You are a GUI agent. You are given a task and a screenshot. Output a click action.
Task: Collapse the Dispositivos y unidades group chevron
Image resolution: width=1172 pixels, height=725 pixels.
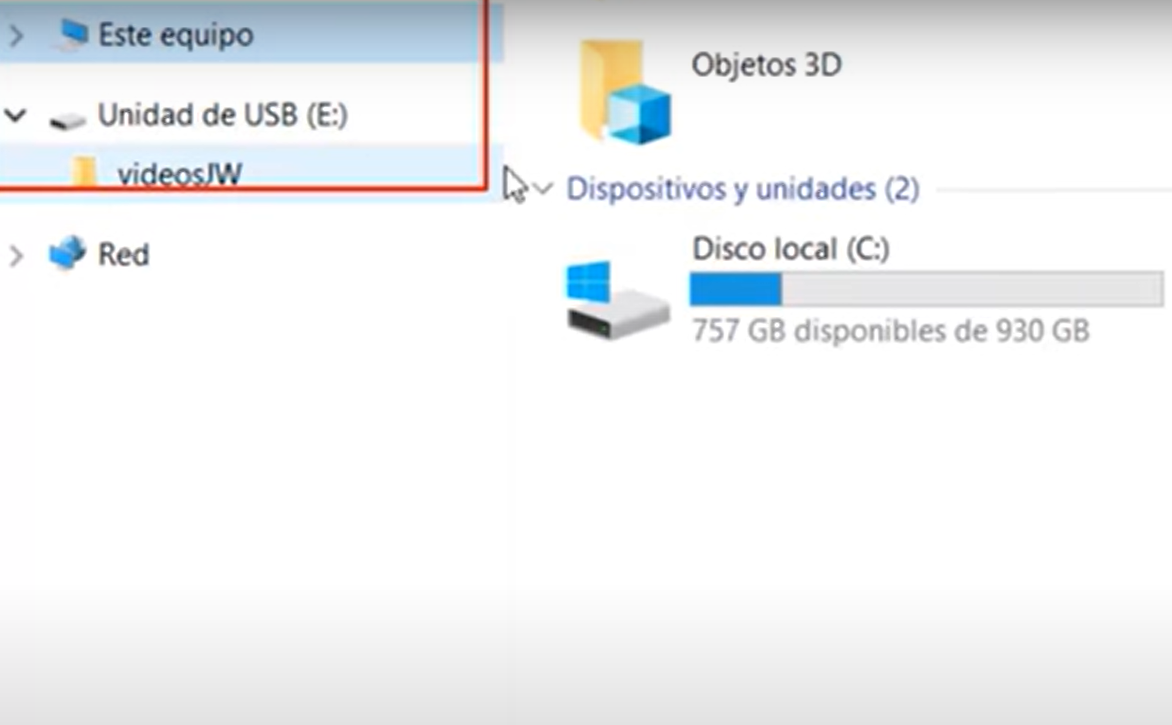point(543,188)
